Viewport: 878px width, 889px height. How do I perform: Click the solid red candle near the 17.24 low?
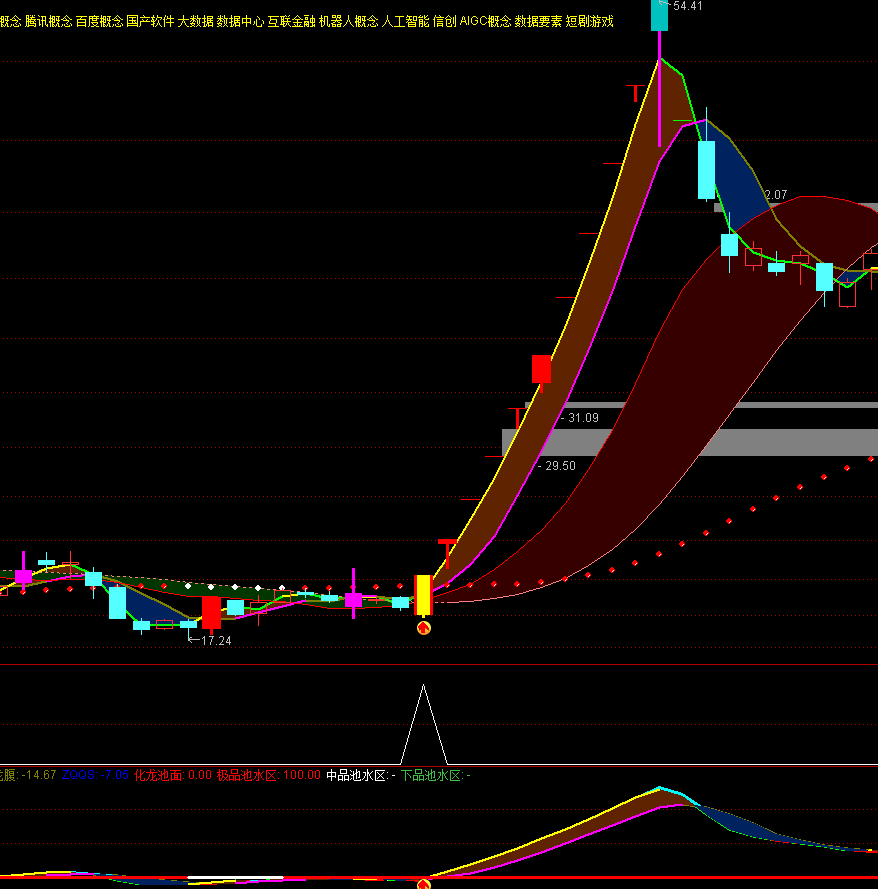click(x=211, y=612)
